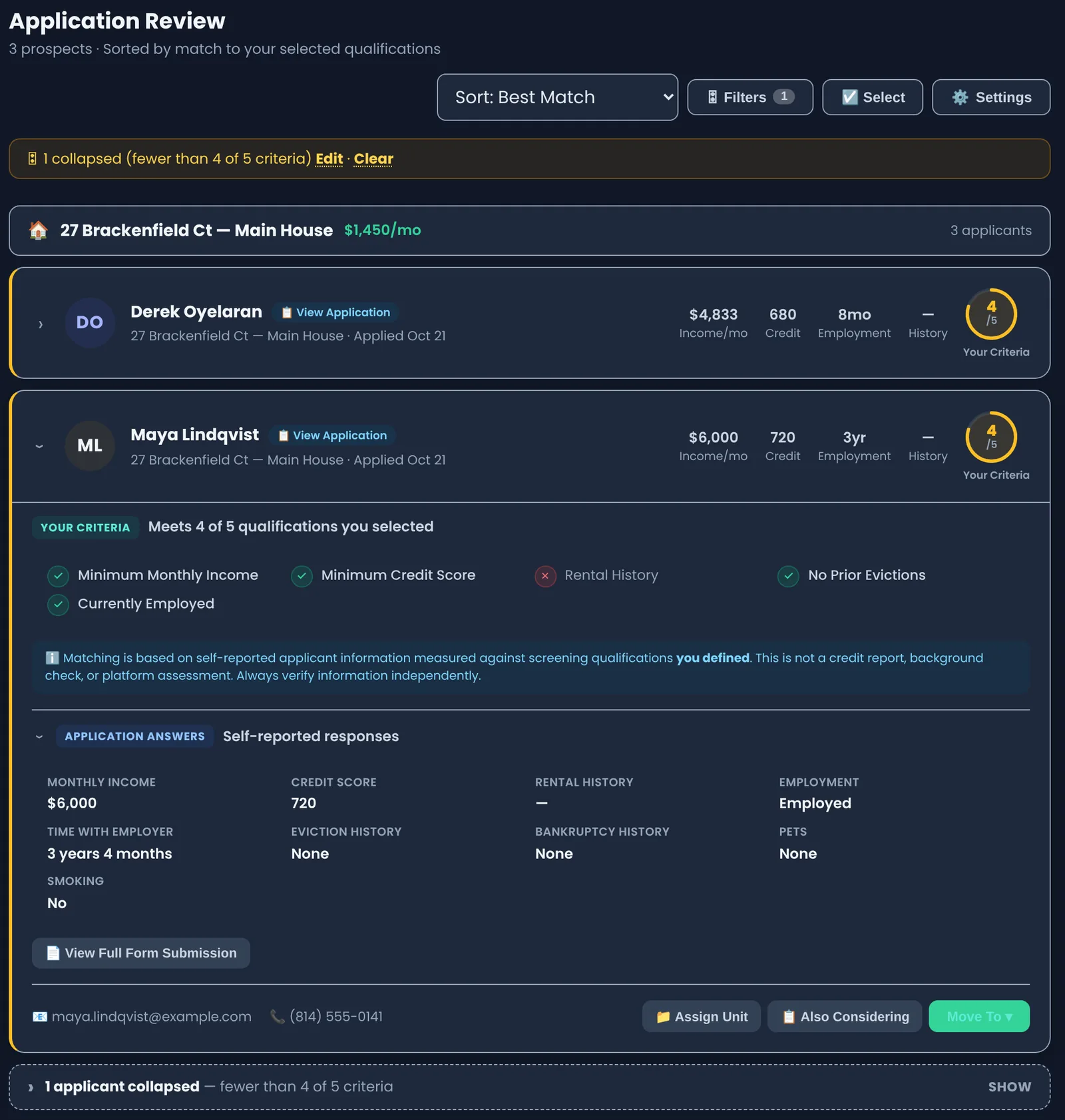The height and width of the screenshot is (1120, 1065).
Task: Click the 3 years 4 months employer time
Action: click(x=109, y=854)
